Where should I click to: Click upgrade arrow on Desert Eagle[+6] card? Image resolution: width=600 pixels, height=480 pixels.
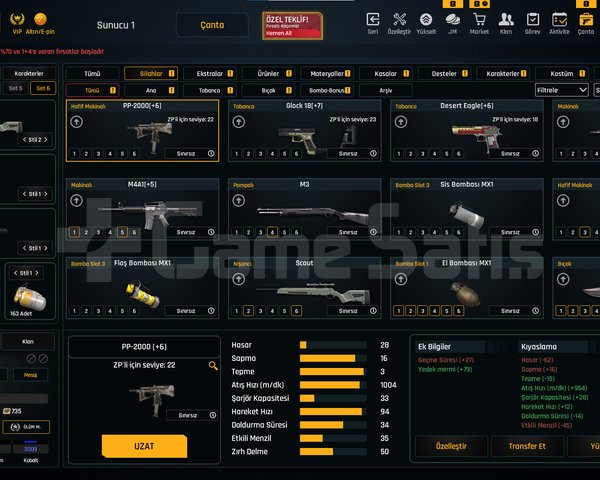coord(401,122)
